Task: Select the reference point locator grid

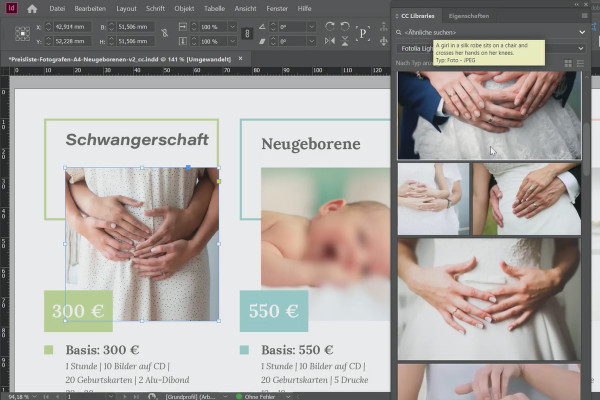Action: point(23,34)
